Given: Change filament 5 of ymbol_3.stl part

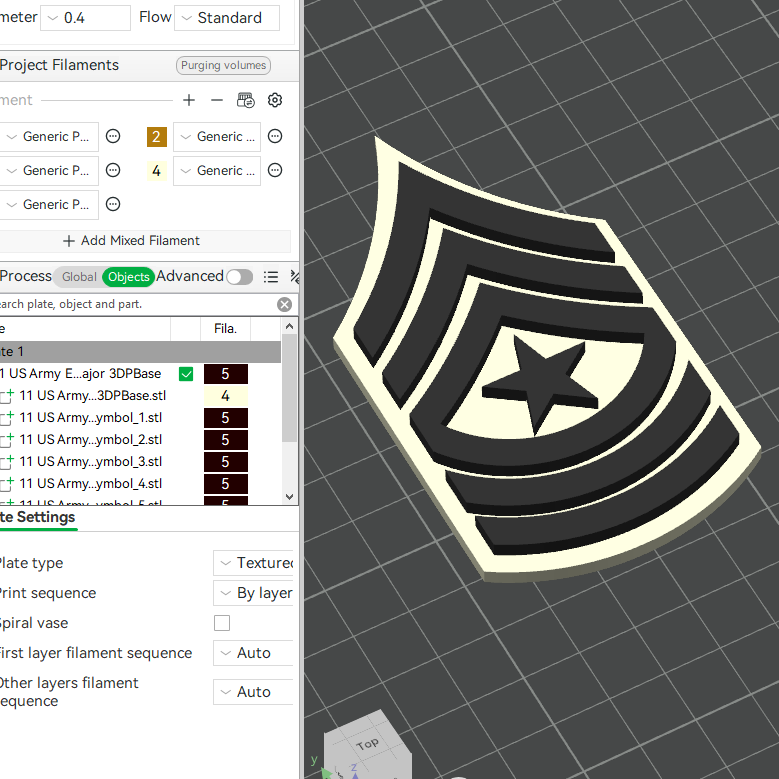Looking at the screenshot, I should pos(226,462).
